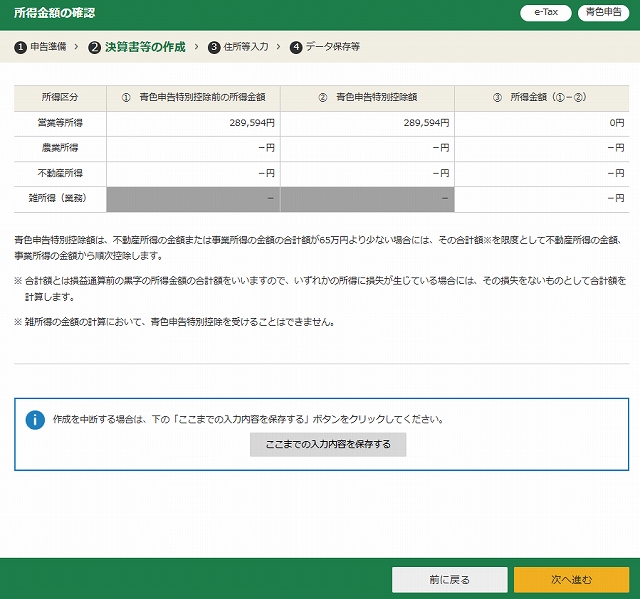Click the 農業所得 row label
This screenshot has width=640, height=599.
[x=60, y=148]
